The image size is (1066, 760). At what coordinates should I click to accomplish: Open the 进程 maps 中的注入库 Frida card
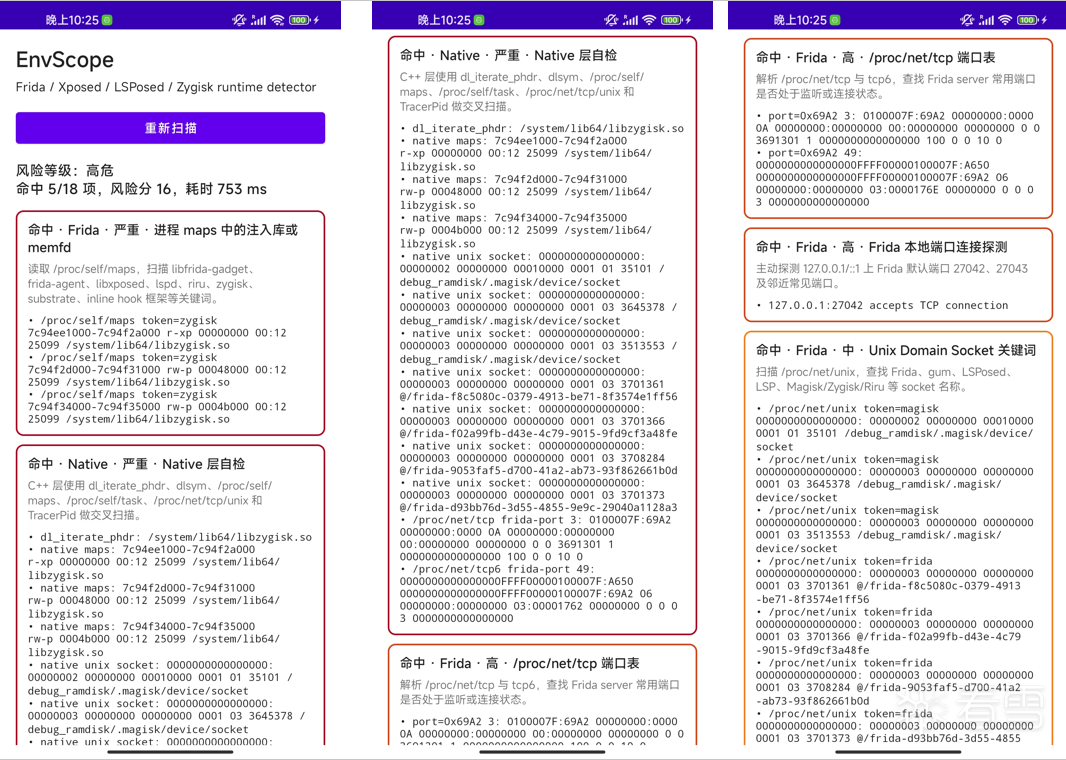coord(170,323)
